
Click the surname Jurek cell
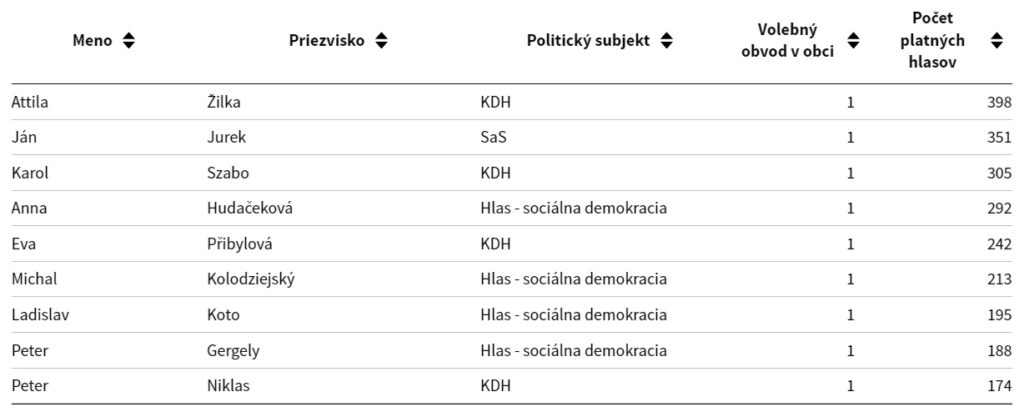pyautogui.click(x=225, y=138)
